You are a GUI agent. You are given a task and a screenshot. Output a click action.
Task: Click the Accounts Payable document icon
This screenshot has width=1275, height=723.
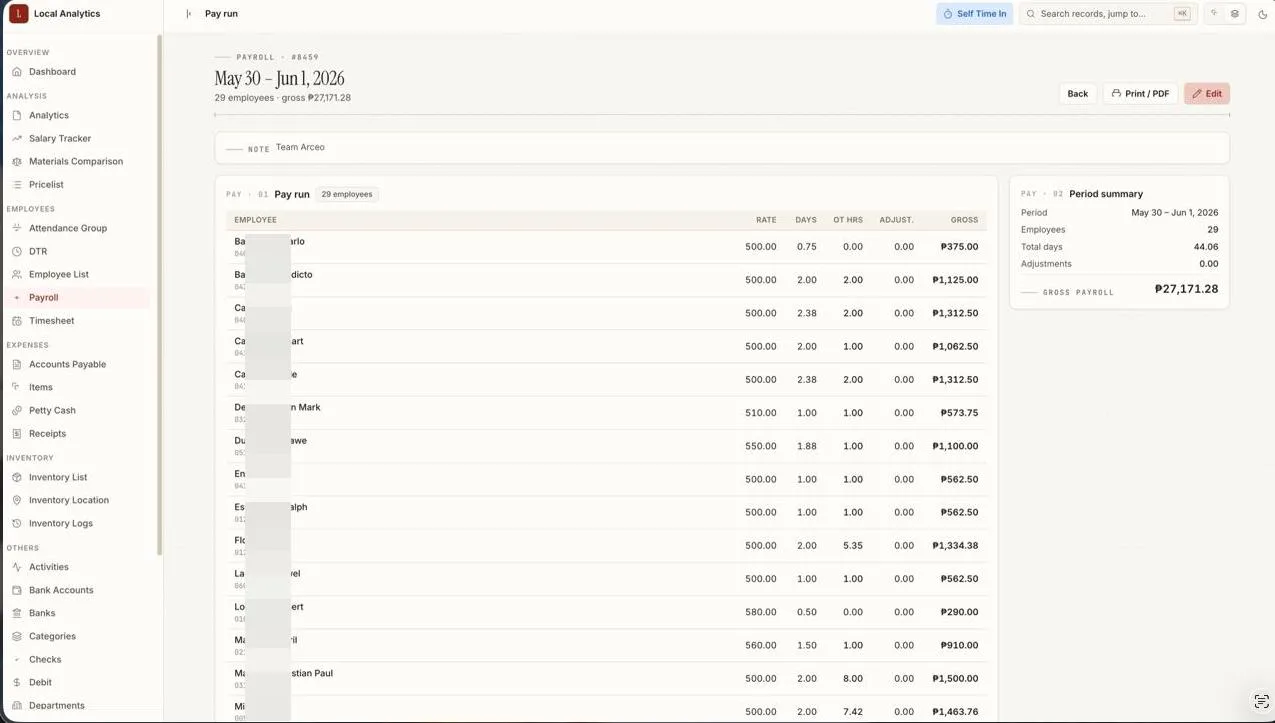point(17,364)
